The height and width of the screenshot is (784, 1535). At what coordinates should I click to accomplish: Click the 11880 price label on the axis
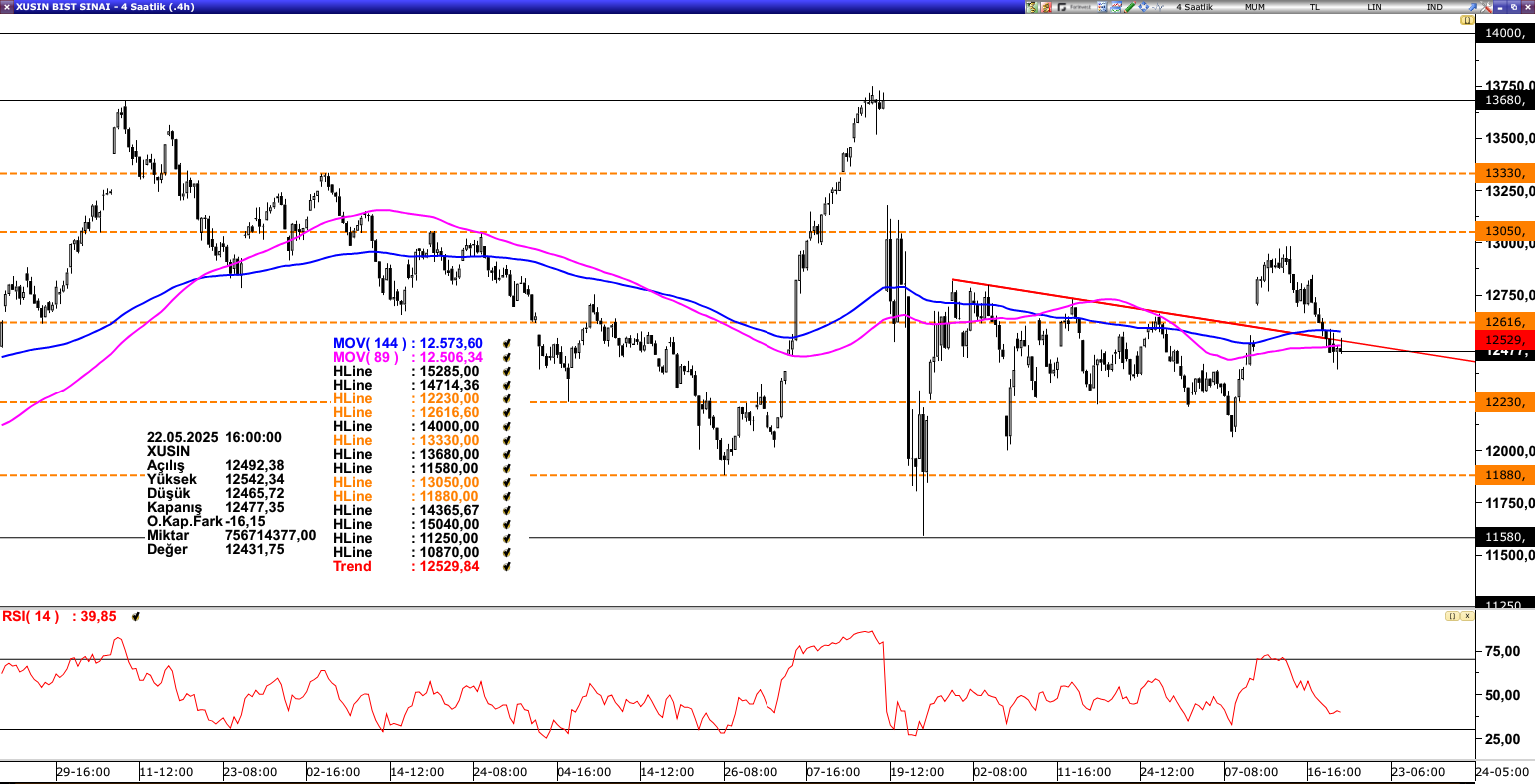1505,475
